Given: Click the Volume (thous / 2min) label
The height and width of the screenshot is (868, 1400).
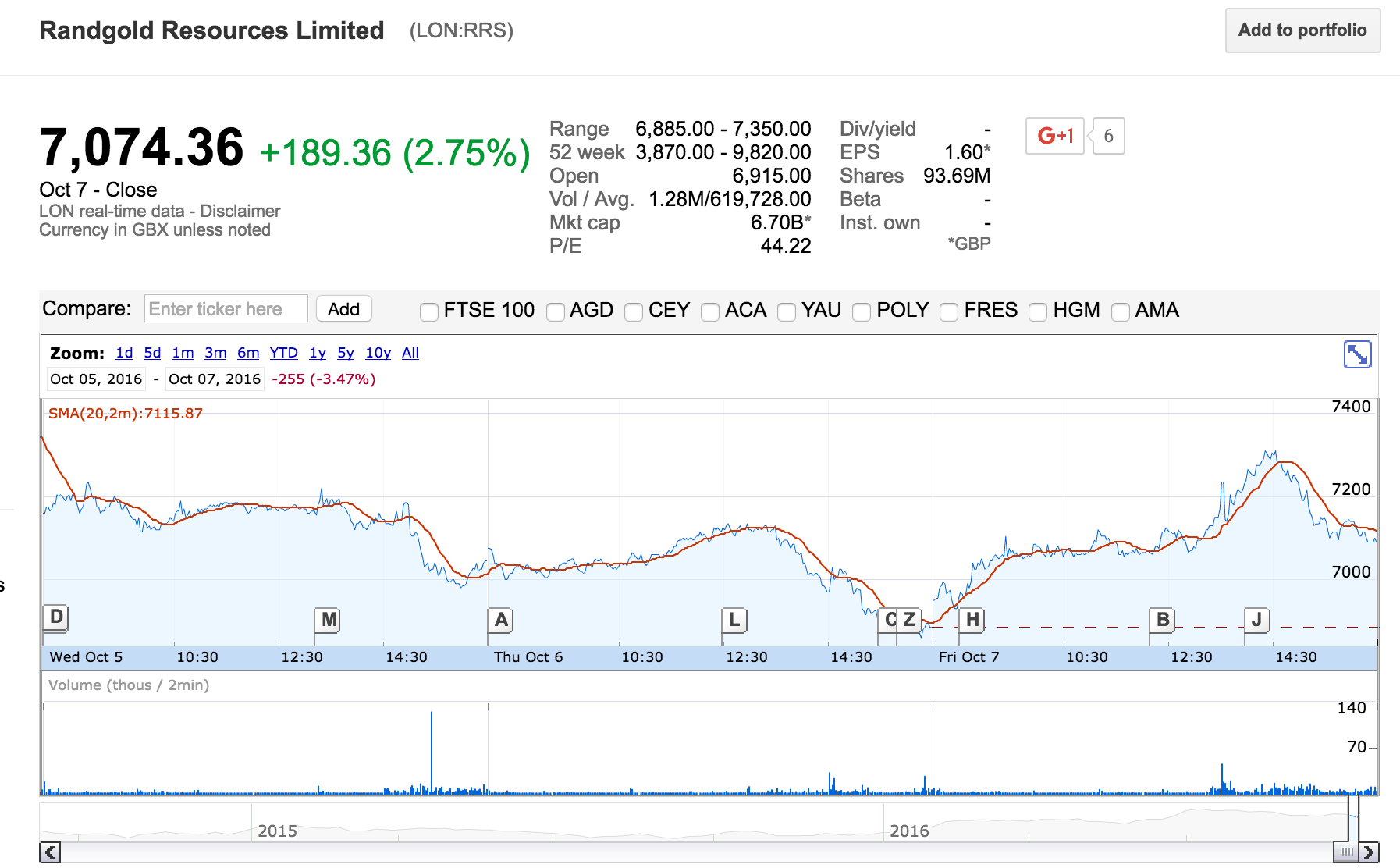Looking at the screenshot, I should pos(129,685).
